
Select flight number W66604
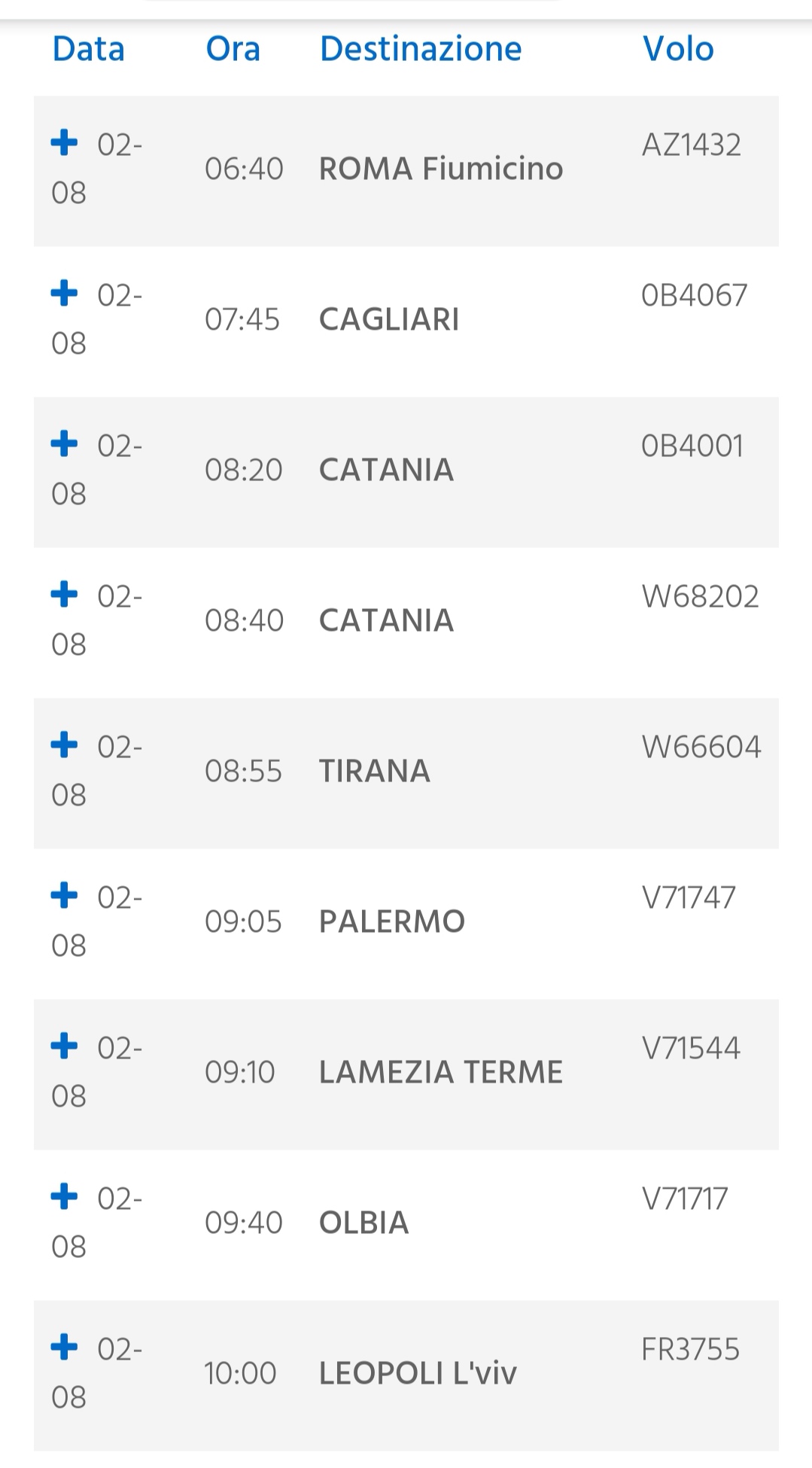coord(701,747)
